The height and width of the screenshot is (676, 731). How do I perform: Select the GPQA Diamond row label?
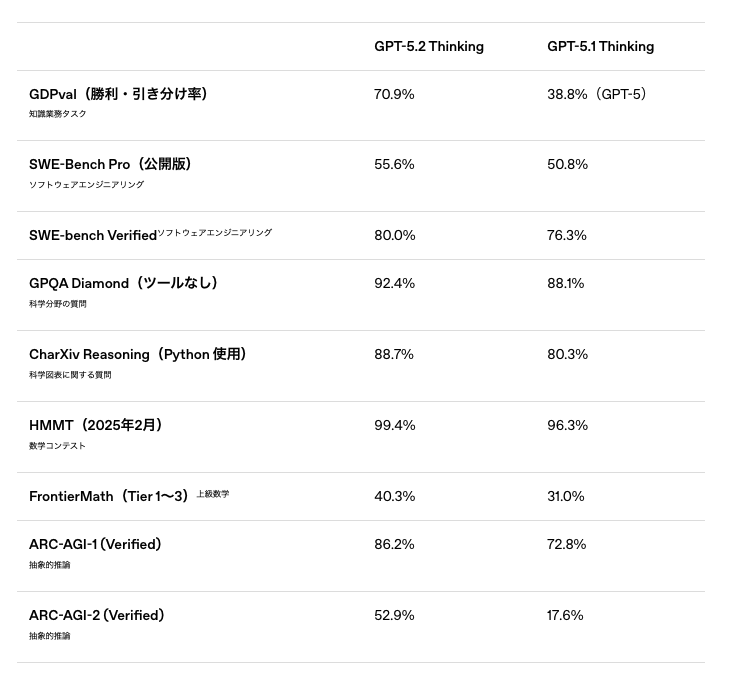(123, 284)
